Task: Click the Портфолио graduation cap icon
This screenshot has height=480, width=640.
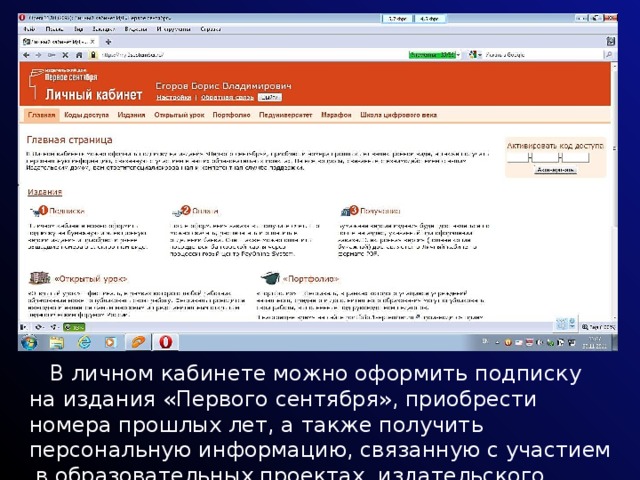Action: coord(270,278)
